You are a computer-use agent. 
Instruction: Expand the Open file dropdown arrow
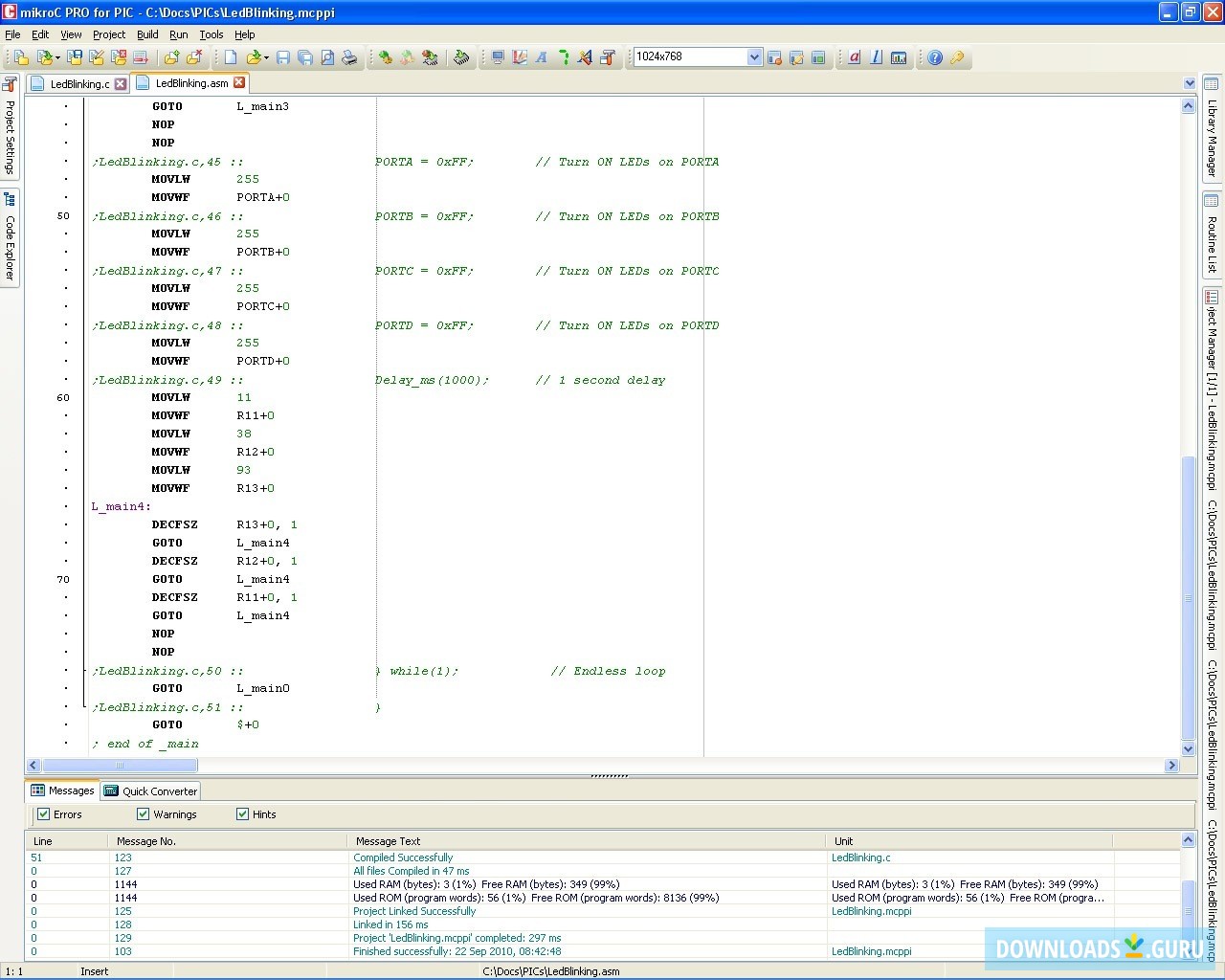[x=266, y=57]
